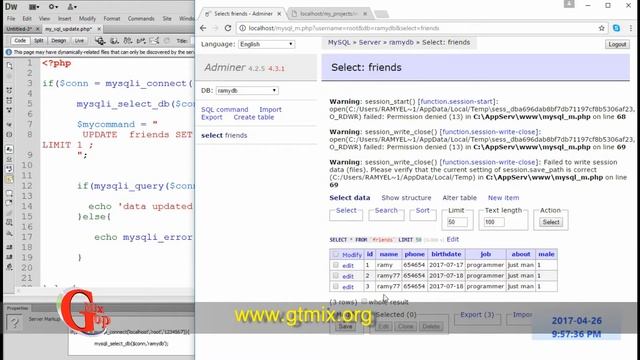Close the my_sql_update.php document tab
Image resolution: width=640 pixels, height=360 pixels.
pos(99,29)
